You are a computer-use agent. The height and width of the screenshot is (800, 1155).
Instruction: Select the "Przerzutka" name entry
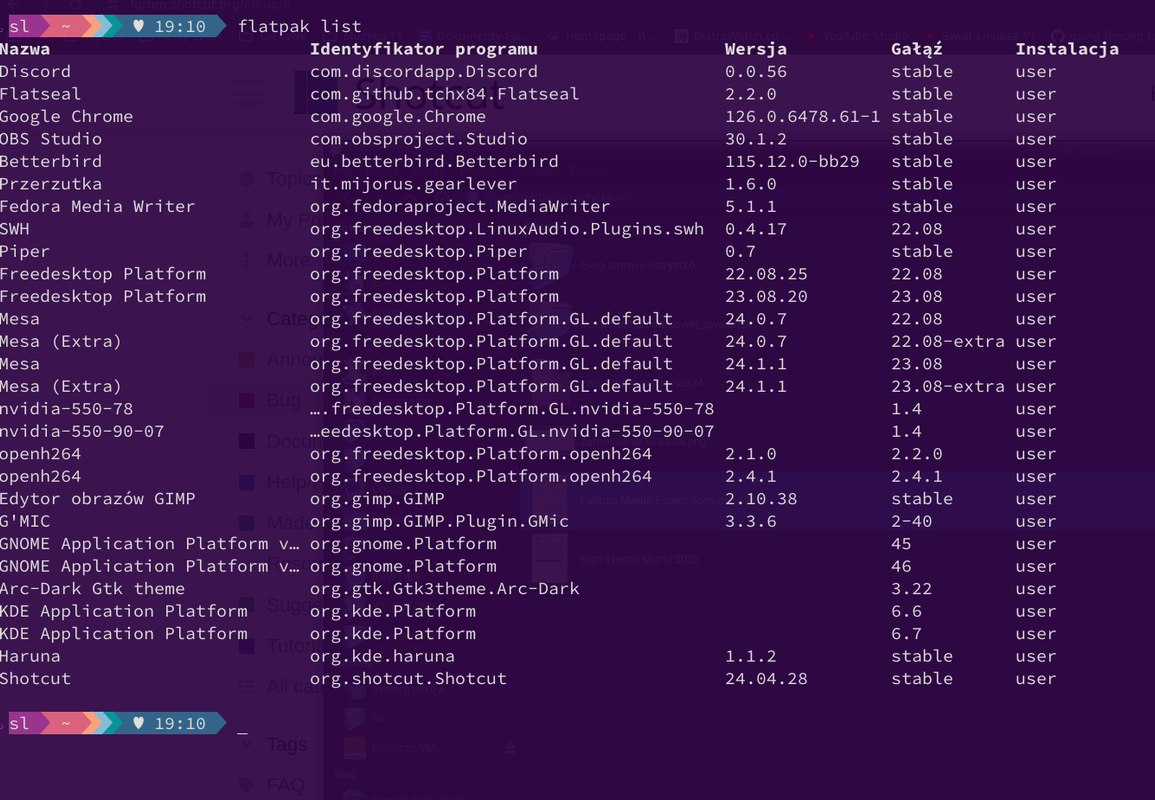click(x=51, y=184)
